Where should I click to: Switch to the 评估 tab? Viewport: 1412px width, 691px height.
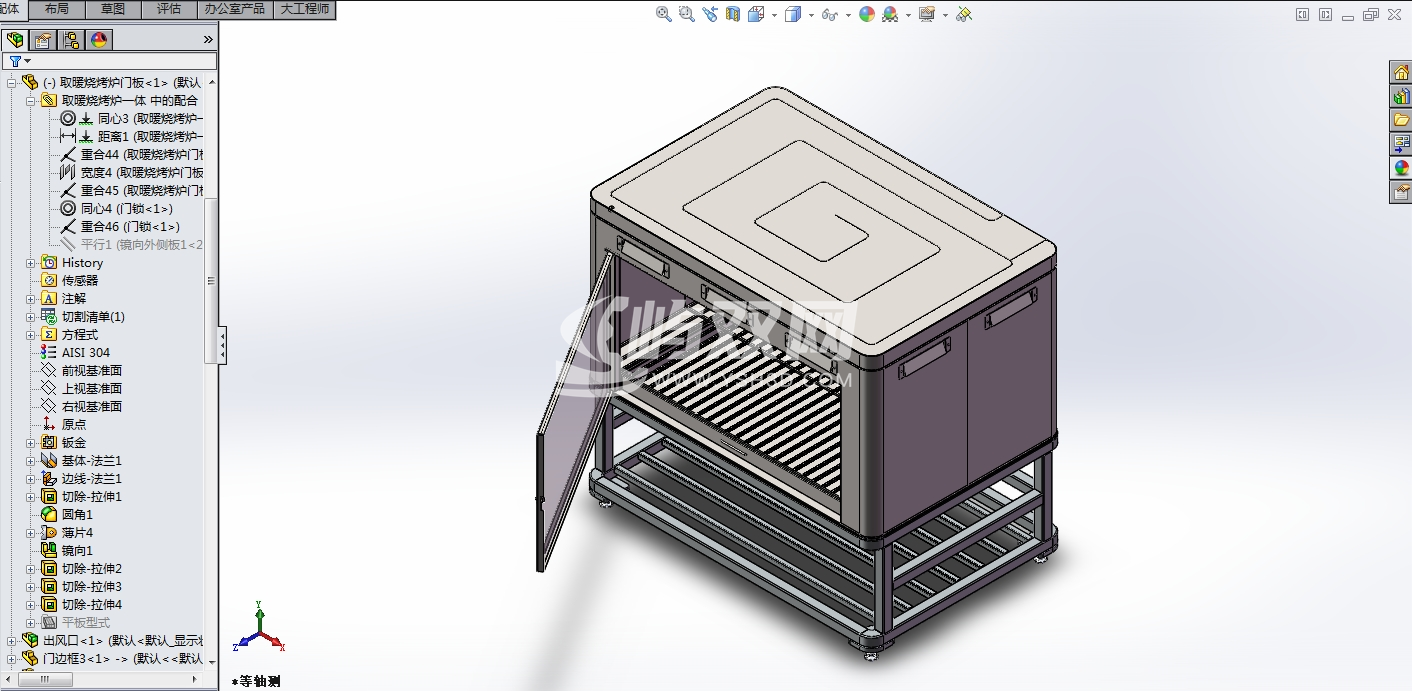(169, 10)
